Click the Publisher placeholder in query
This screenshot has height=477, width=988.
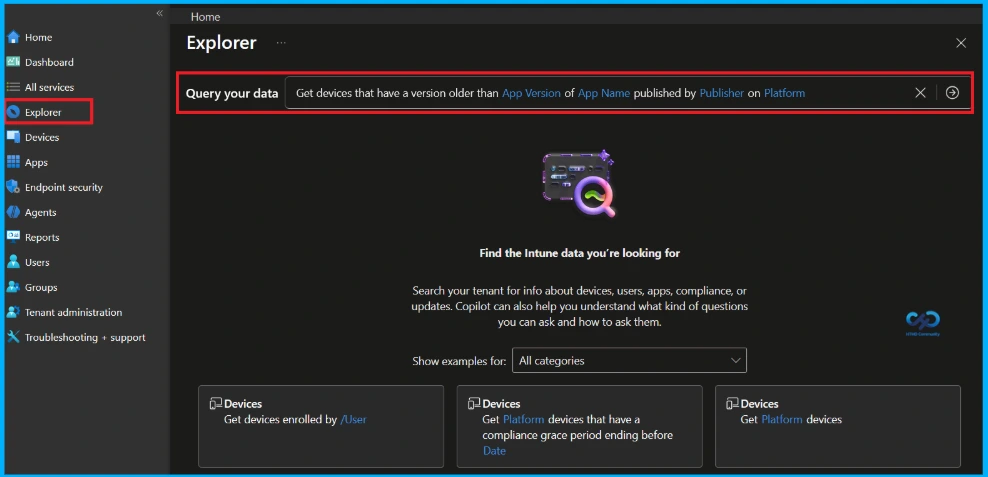721,93
